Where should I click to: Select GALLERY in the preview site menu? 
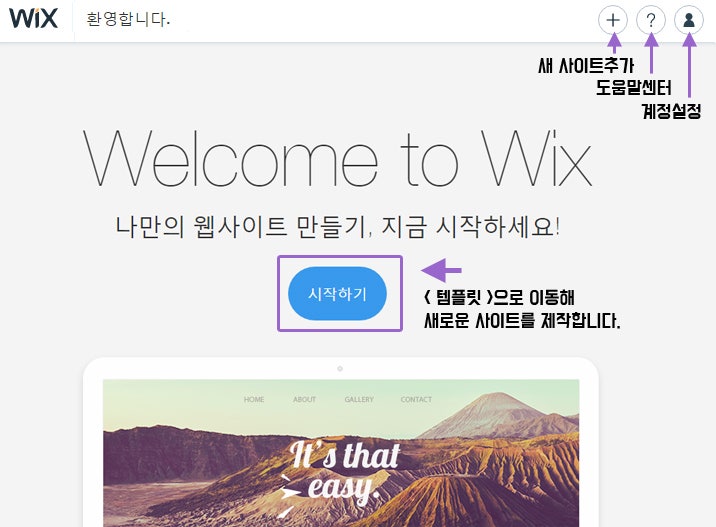click(359, 399)
